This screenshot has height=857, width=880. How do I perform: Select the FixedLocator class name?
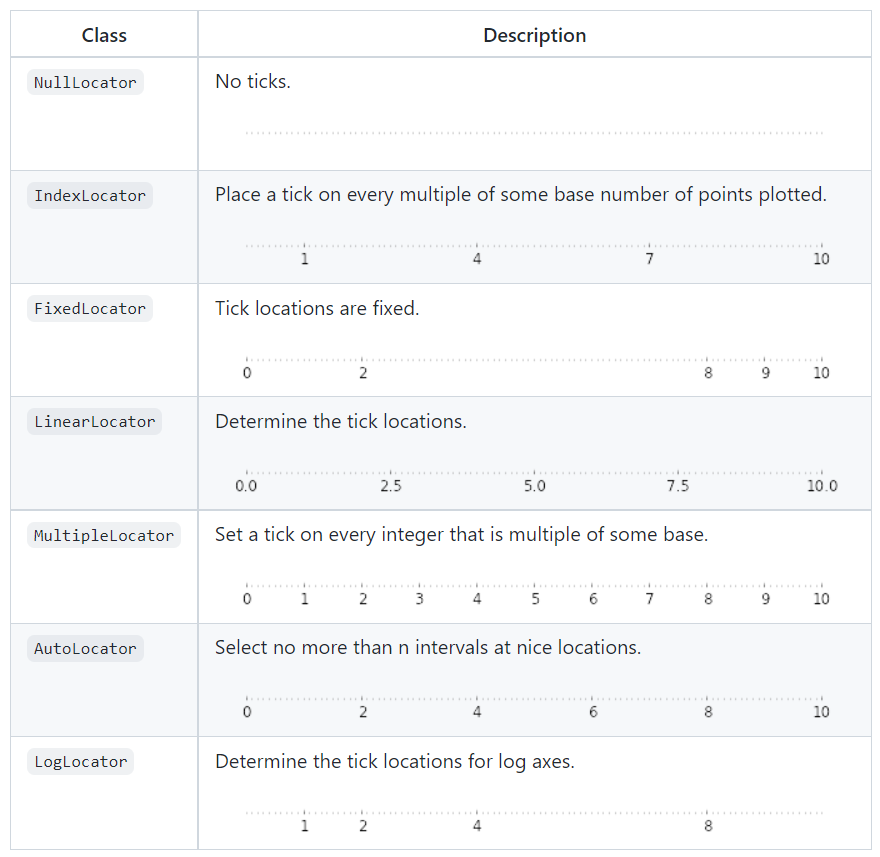point(90,309)
